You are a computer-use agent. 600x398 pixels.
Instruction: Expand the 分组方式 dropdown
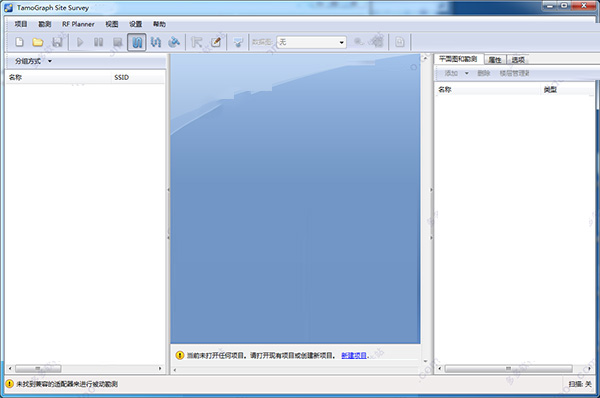pyautogui.click(x=33, y=61)
